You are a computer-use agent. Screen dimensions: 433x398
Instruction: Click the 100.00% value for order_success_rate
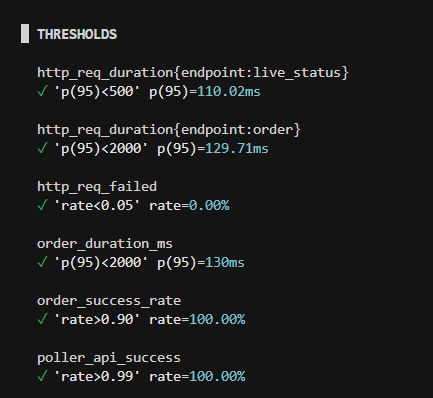click(x=217, y=319)
